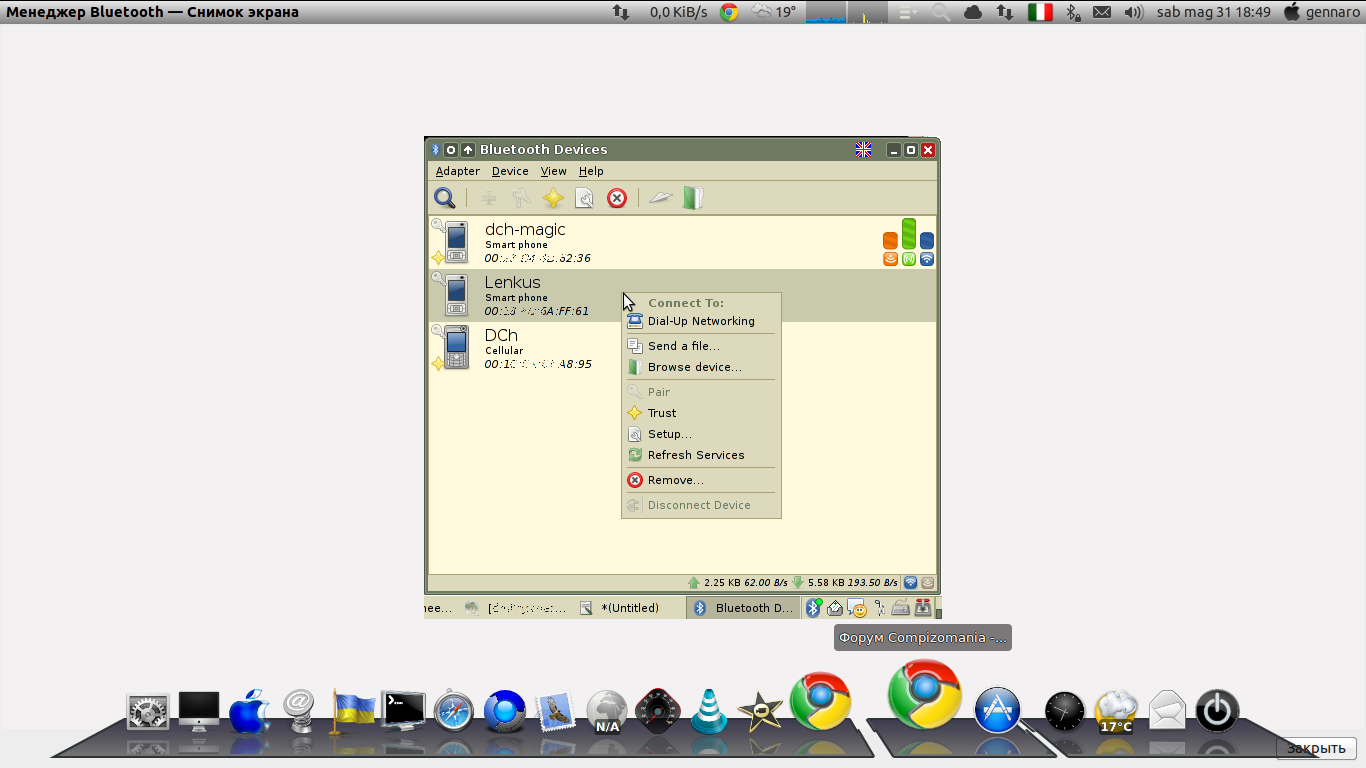Click the Send file toolbar icon

[659, 198]
